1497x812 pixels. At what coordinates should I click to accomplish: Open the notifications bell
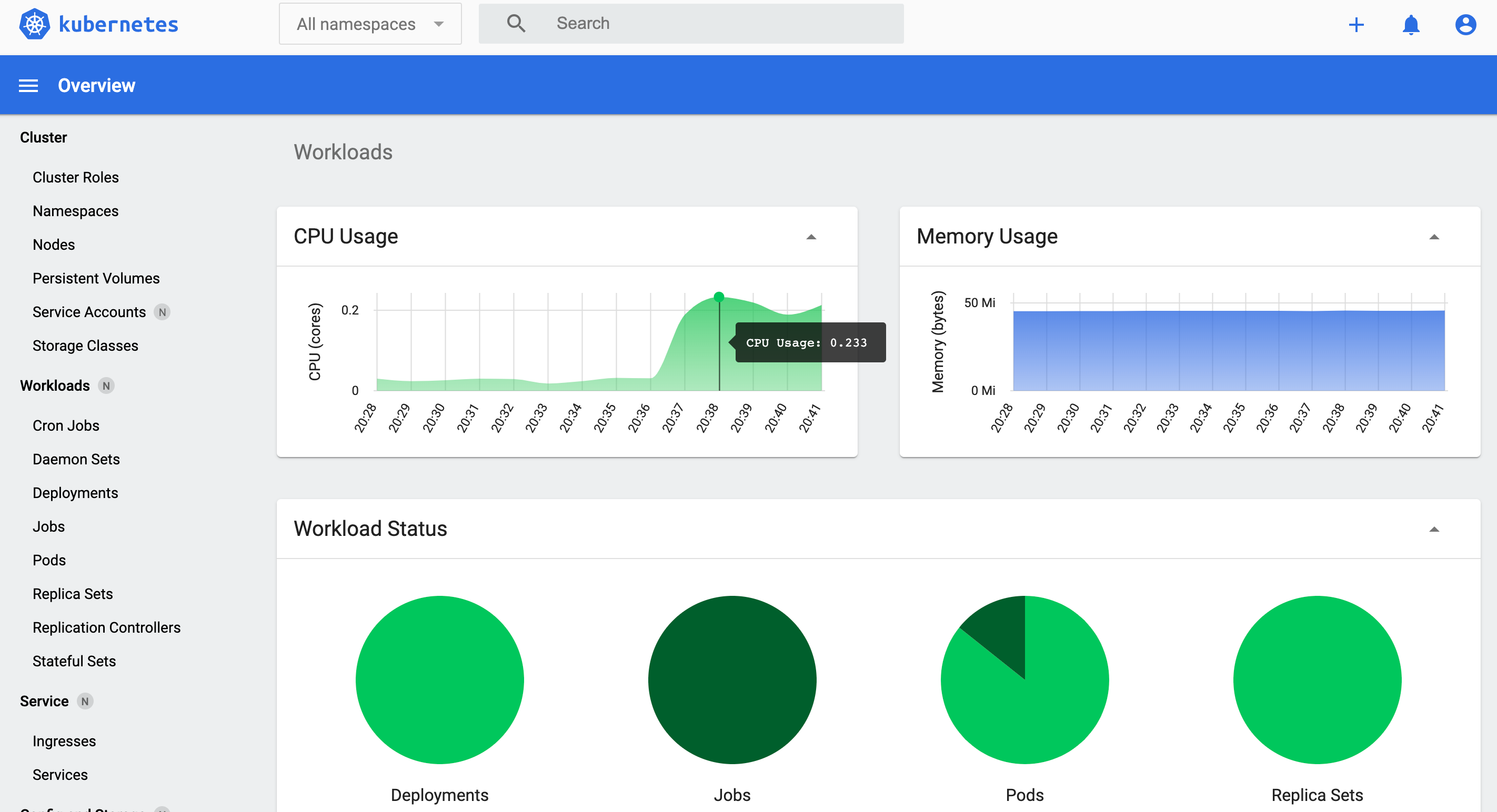pos(1410,24)
